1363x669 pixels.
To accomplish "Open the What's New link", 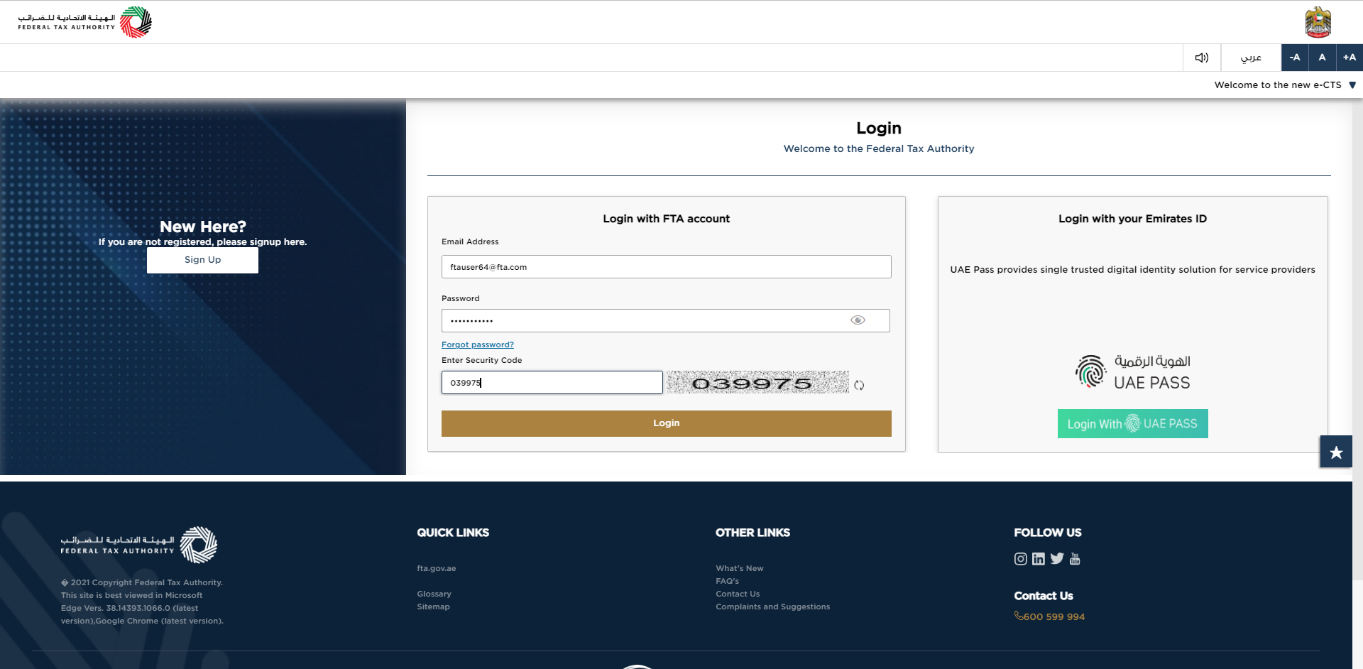I will (739, 569).
